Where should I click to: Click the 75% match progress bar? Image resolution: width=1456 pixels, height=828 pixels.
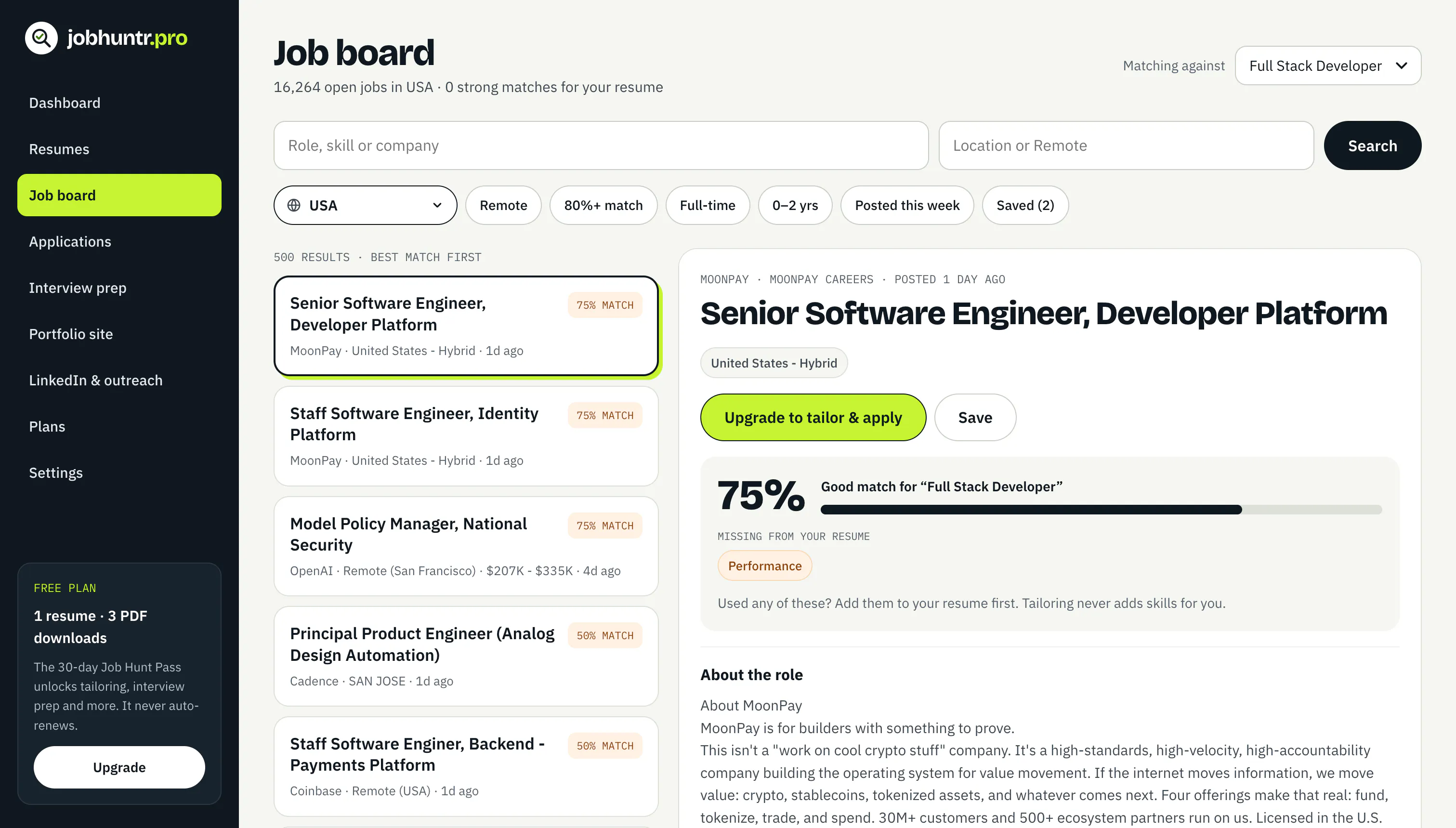tap(1101, 510)
